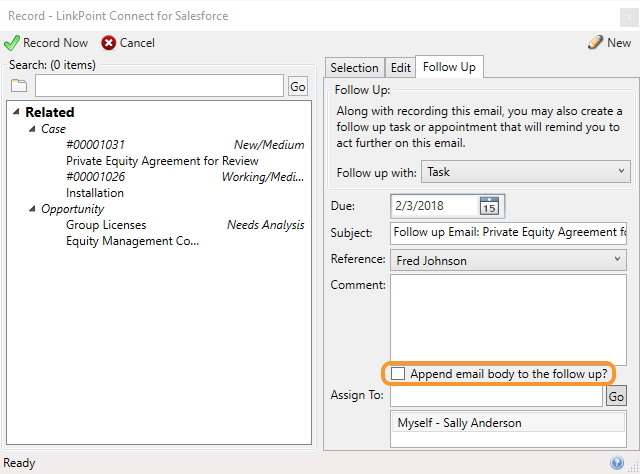Select the Group Licenses opportunity
Viewport: 640px width, 474px height.
(x=106, y=225)
